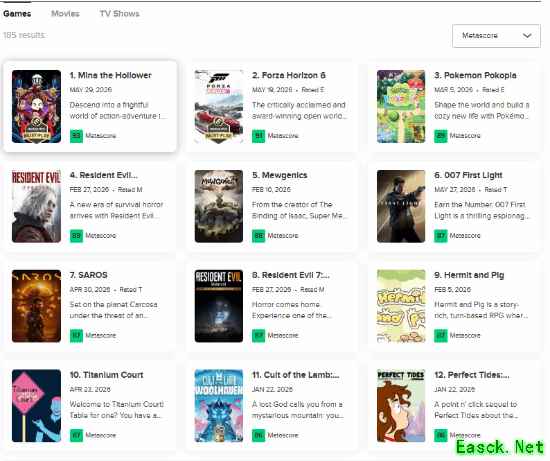Open the Metascore sort dropdown
550x461 pixels.
496,36
